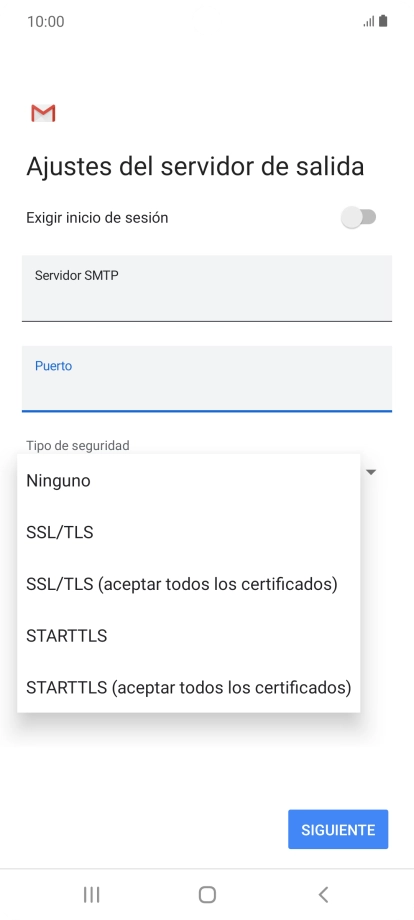414x920 pixels.
Task: Tap the Exigir inicio de sesión label
Action: click(x=97, y=218)
